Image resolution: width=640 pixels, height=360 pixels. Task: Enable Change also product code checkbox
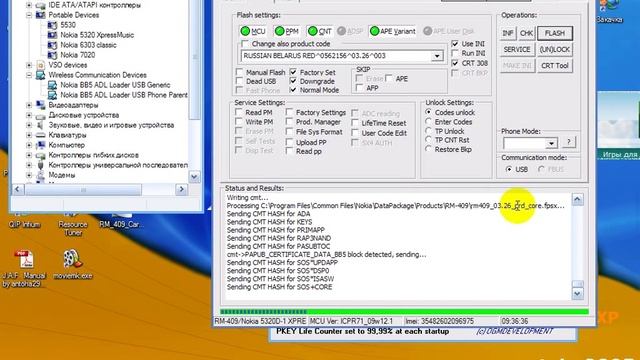coord(245,44)
